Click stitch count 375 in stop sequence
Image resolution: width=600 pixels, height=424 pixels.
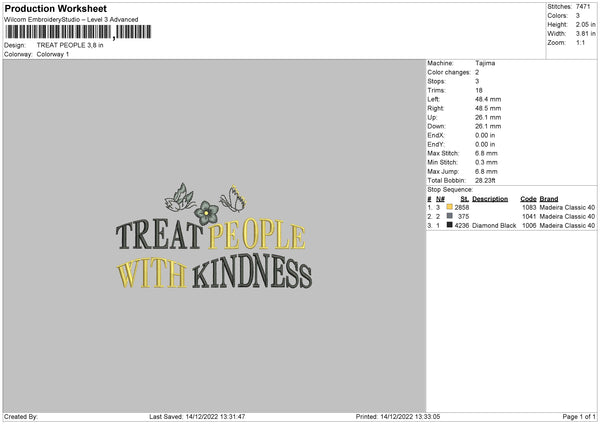(463, 217)
